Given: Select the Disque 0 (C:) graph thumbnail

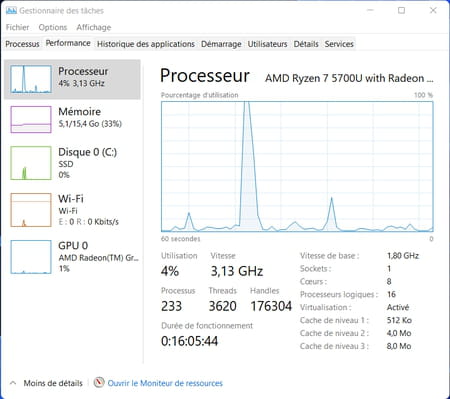Looking at the screenshot, I should [31, 163].
